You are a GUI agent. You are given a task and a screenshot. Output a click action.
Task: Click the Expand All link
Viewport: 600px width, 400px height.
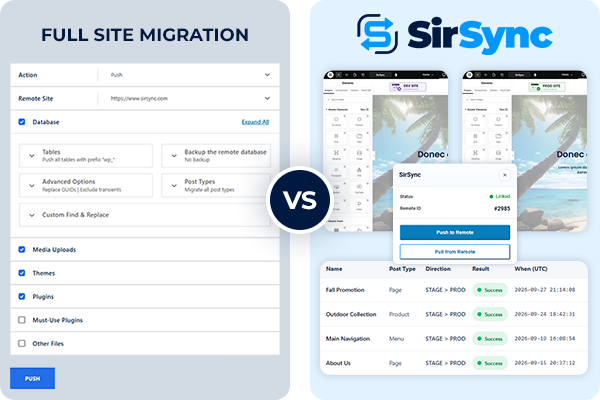[x=255, y=122]
